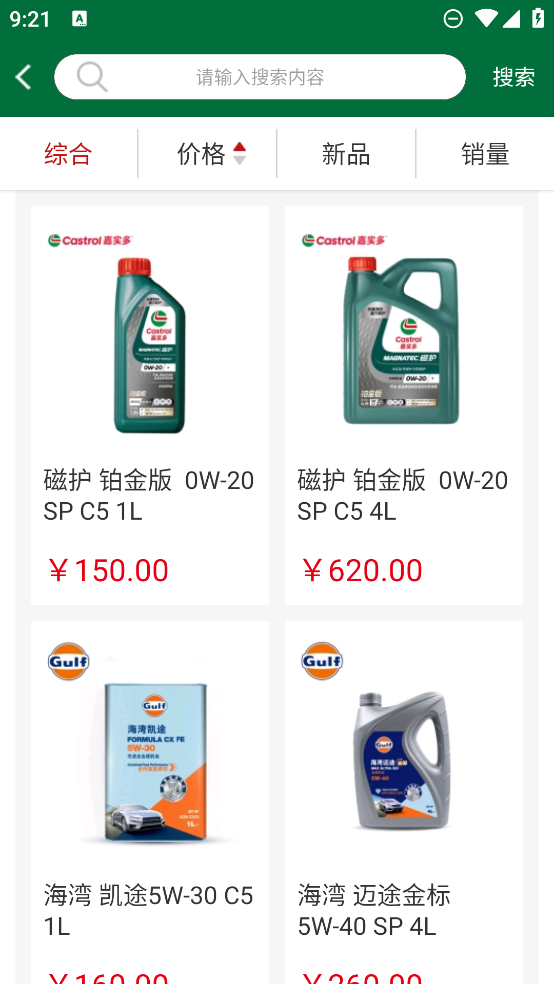This screenshot has height=984, width=554.
Task: Open Castrol 磁护 0W-20 4L jug image
Action: pos(402,341)
